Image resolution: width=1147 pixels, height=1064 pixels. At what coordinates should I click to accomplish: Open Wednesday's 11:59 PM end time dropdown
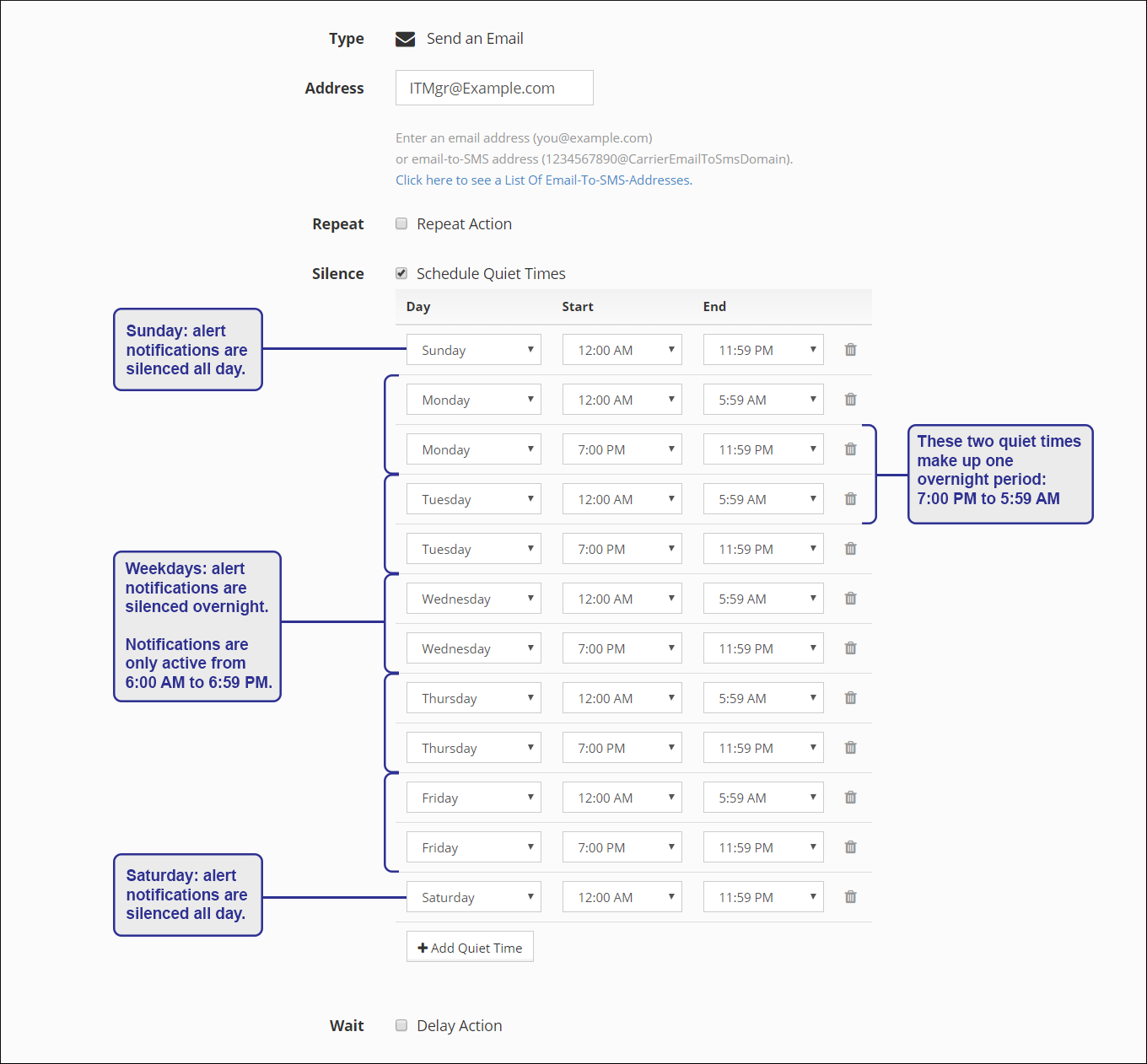(x=762, y=648)
